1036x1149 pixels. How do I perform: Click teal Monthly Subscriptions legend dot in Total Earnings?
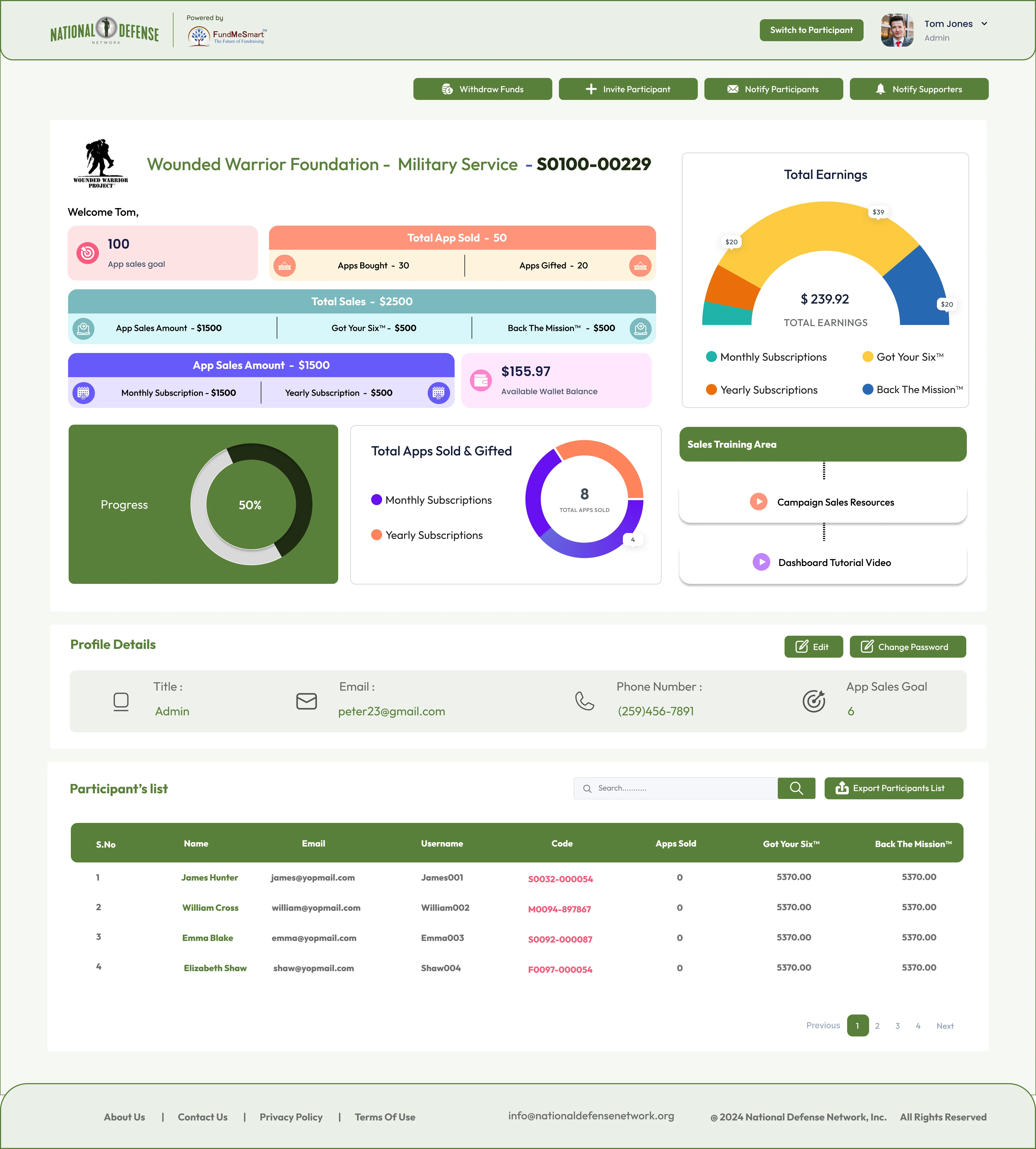[711, 357]
